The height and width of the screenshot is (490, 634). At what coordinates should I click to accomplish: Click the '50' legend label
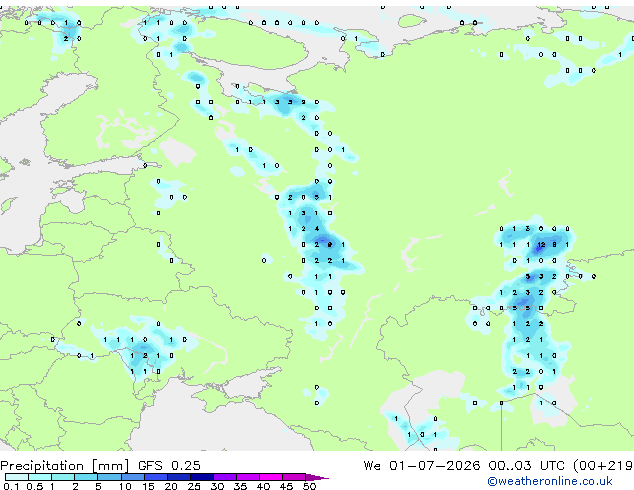pos(309,486)
